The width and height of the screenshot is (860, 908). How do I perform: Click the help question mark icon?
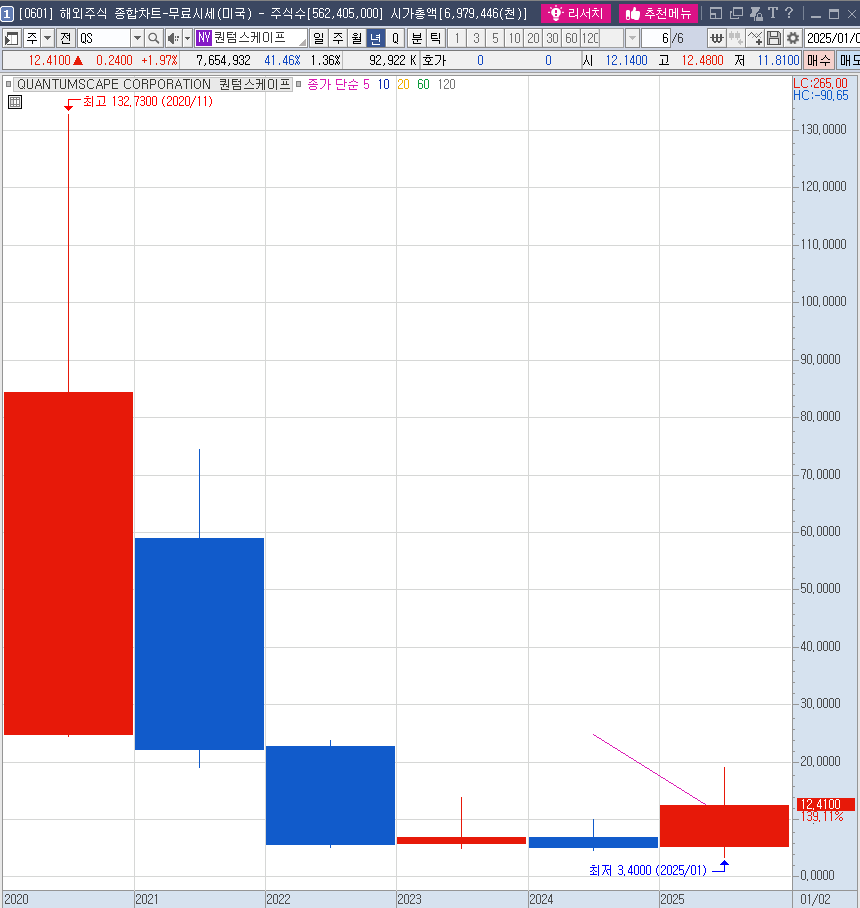789,13
